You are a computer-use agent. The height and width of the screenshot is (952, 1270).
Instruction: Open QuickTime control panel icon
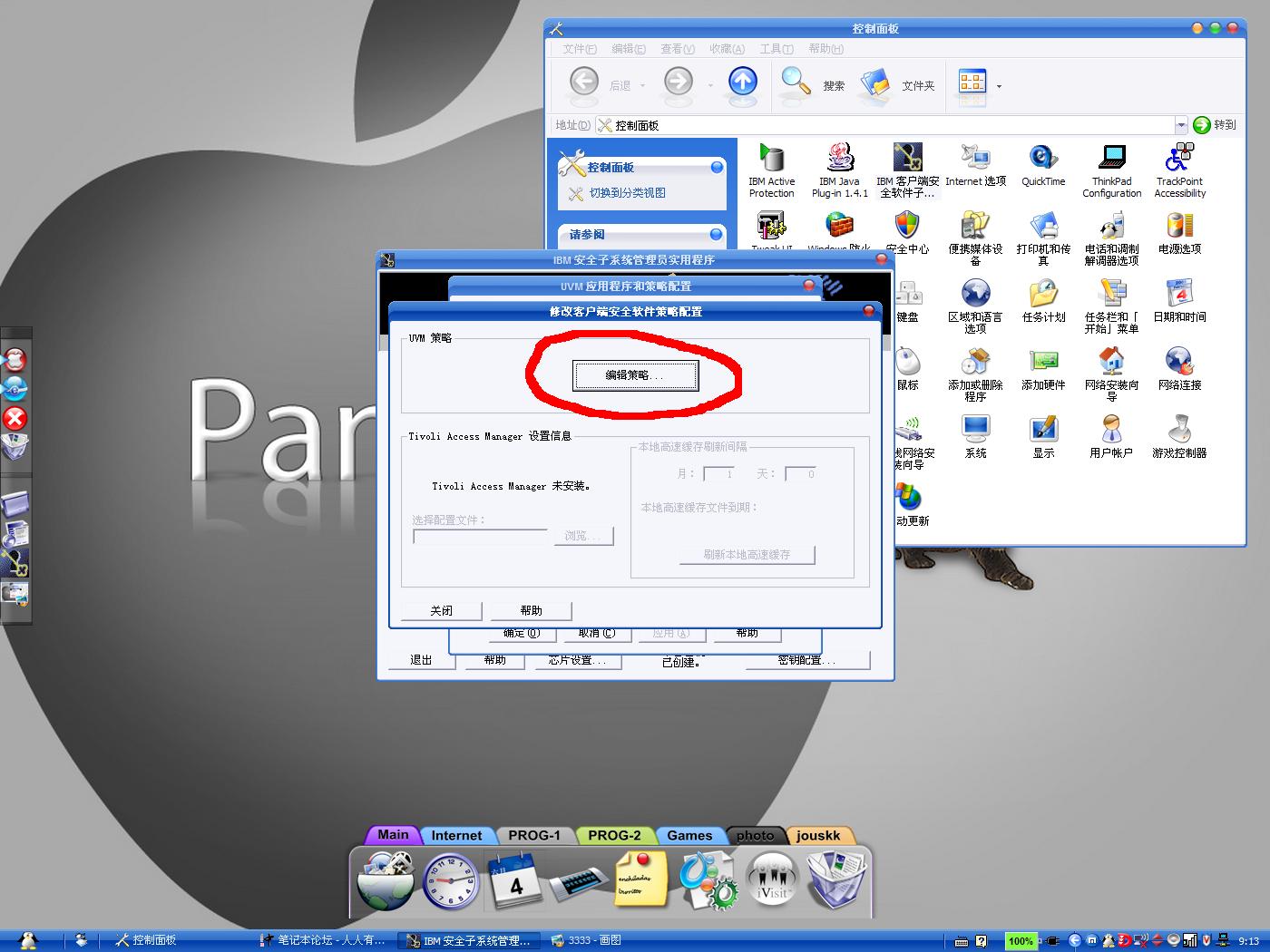click(x=1043, y=165)
